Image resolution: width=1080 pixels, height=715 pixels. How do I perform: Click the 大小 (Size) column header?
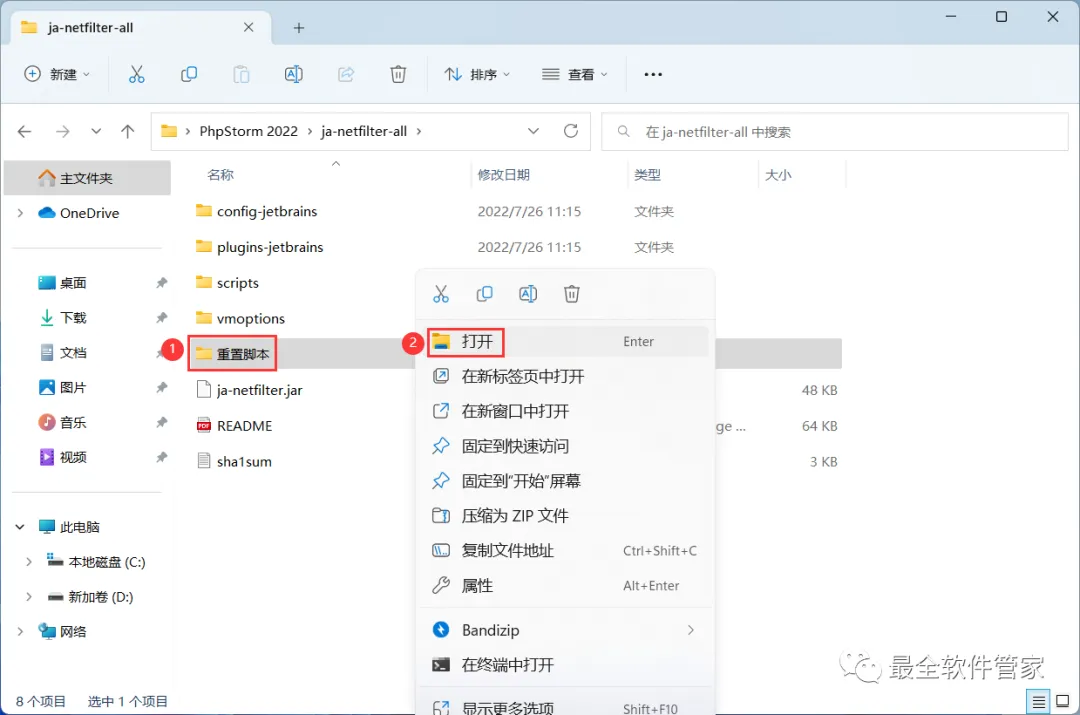click(x=778, y=175)
